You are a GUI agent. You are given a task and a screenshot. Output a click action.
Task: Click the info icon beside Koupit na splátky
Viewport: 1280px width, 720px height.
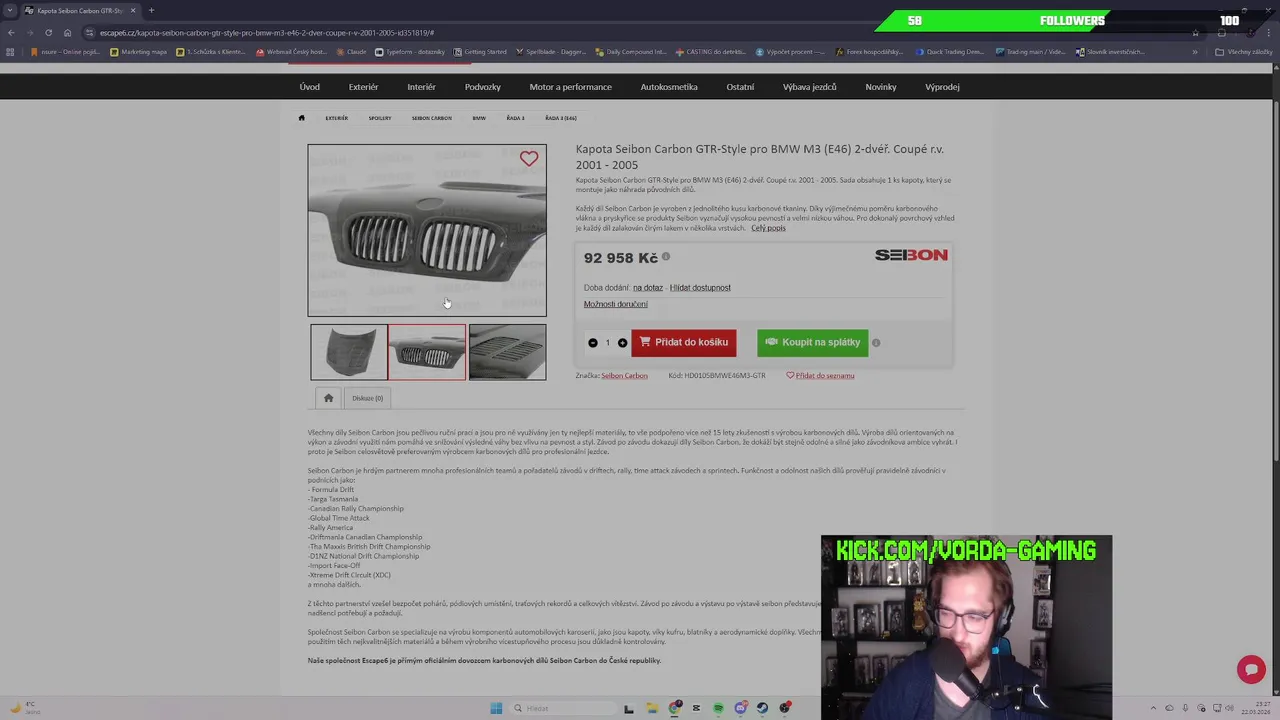tap(876, 342)
